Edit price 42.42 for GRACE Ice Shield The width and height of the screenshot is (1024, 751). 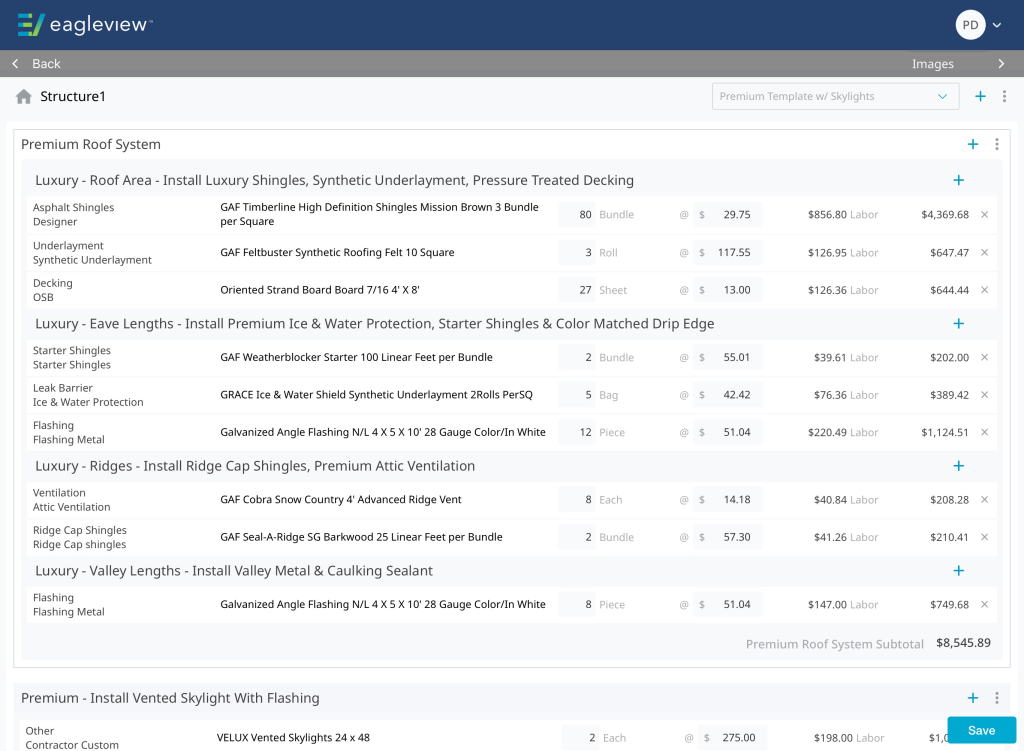[x=728, y=394]
